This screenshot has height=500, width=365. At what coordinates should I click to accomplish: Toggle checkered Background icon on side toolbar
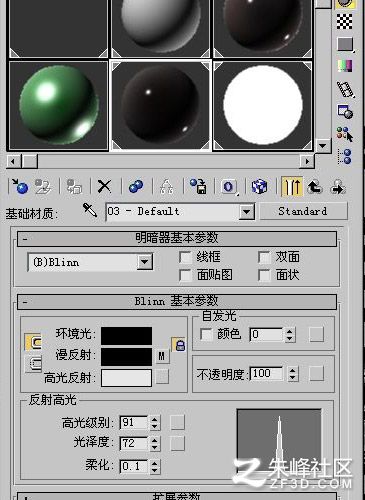344,22
